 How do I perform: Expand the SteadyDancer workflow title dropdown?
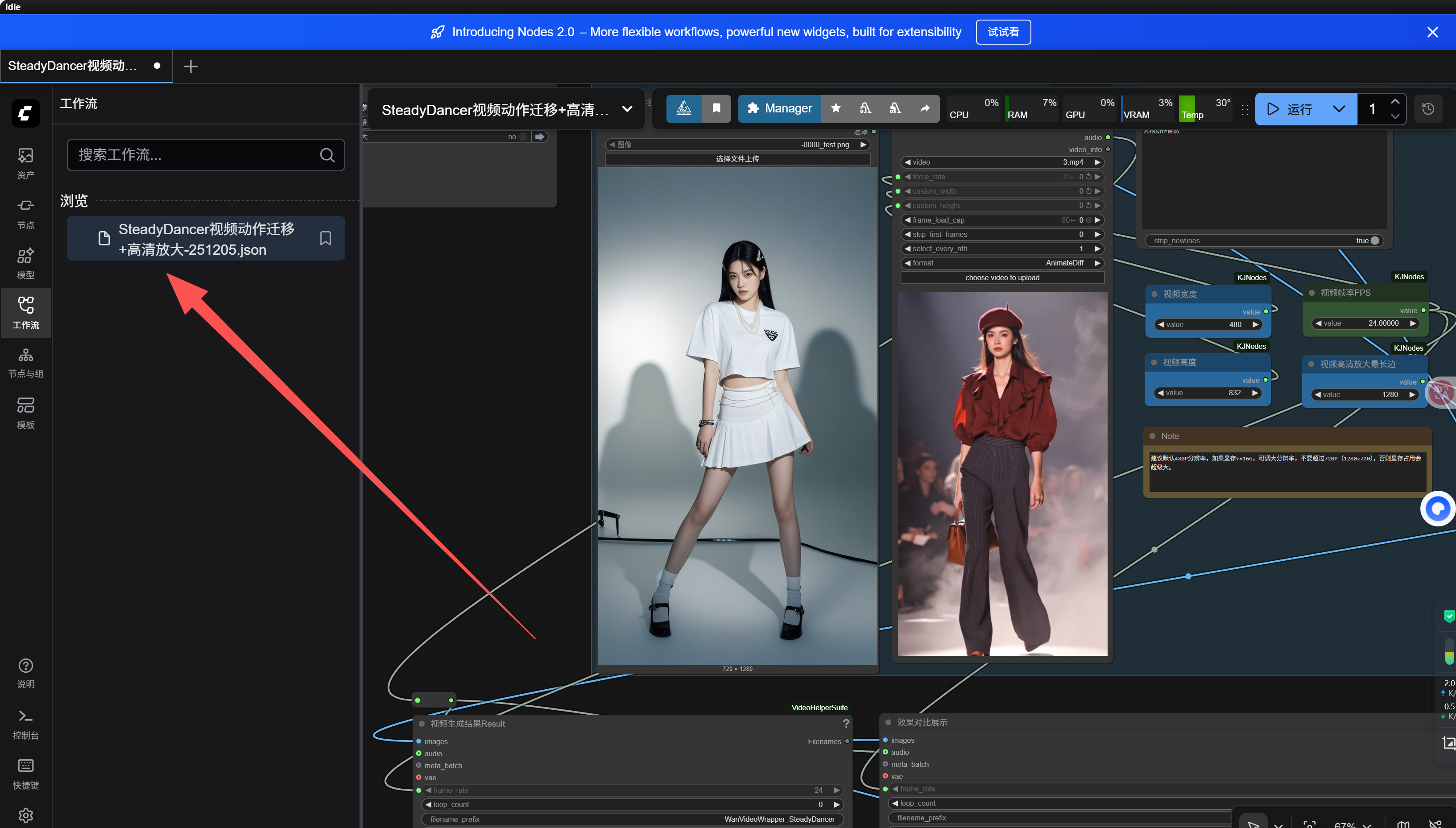tap(627, 109)
